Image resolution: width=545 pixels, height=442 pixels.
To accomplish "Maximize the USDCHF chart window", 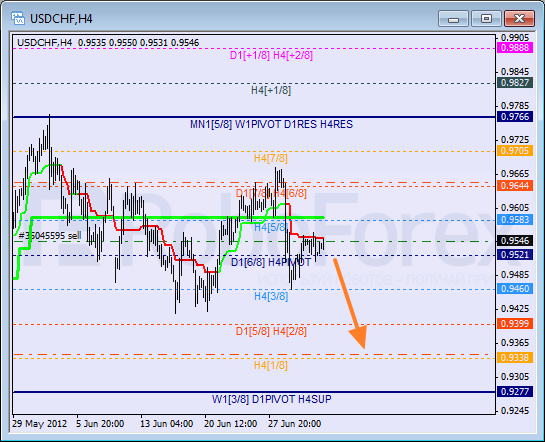I will [486, 19].
